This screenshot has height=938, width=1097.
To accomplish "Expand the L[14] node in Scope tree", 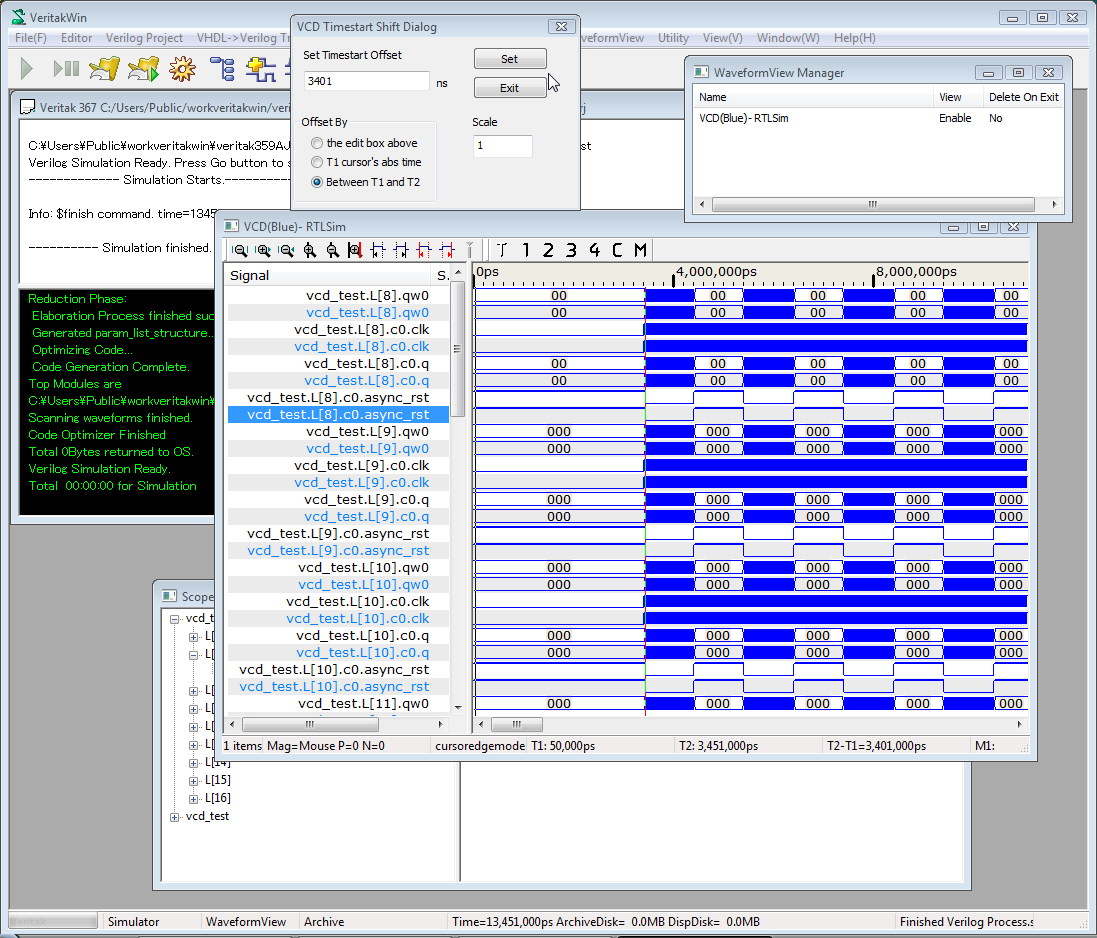I will click(194, 762).
